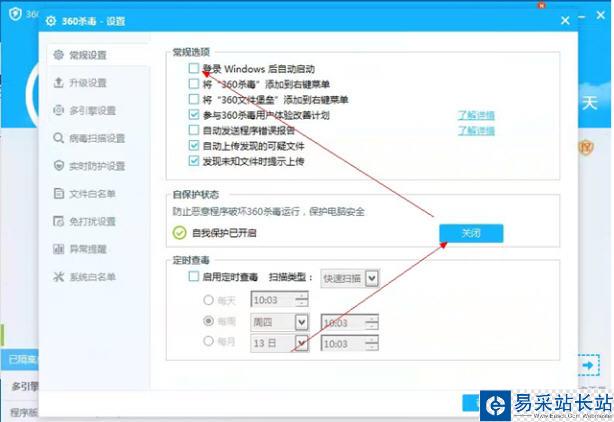
Task: Click the orange shield icon in the main 360 window
Action: 586,147
